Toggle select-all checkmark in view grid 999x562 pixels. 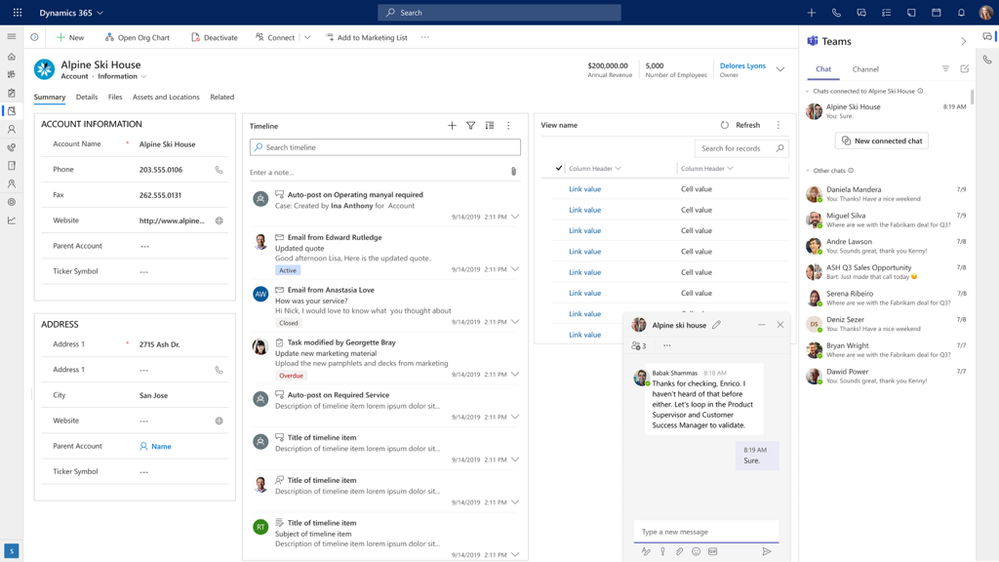coord(559,168)
